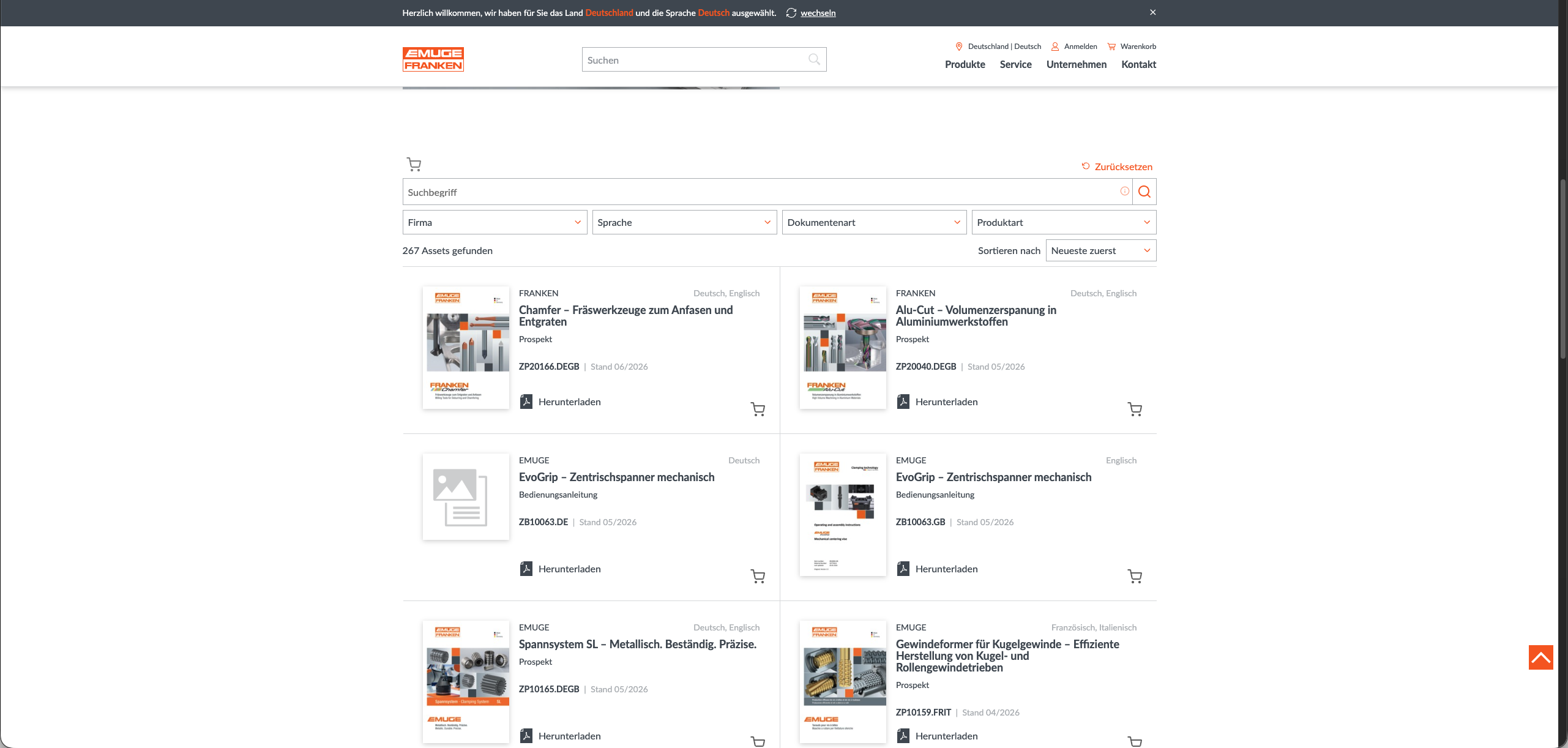Click the Warenkorb text link
The image size is (1568, 748).
pyautogui.click(x=1138, y=47)
